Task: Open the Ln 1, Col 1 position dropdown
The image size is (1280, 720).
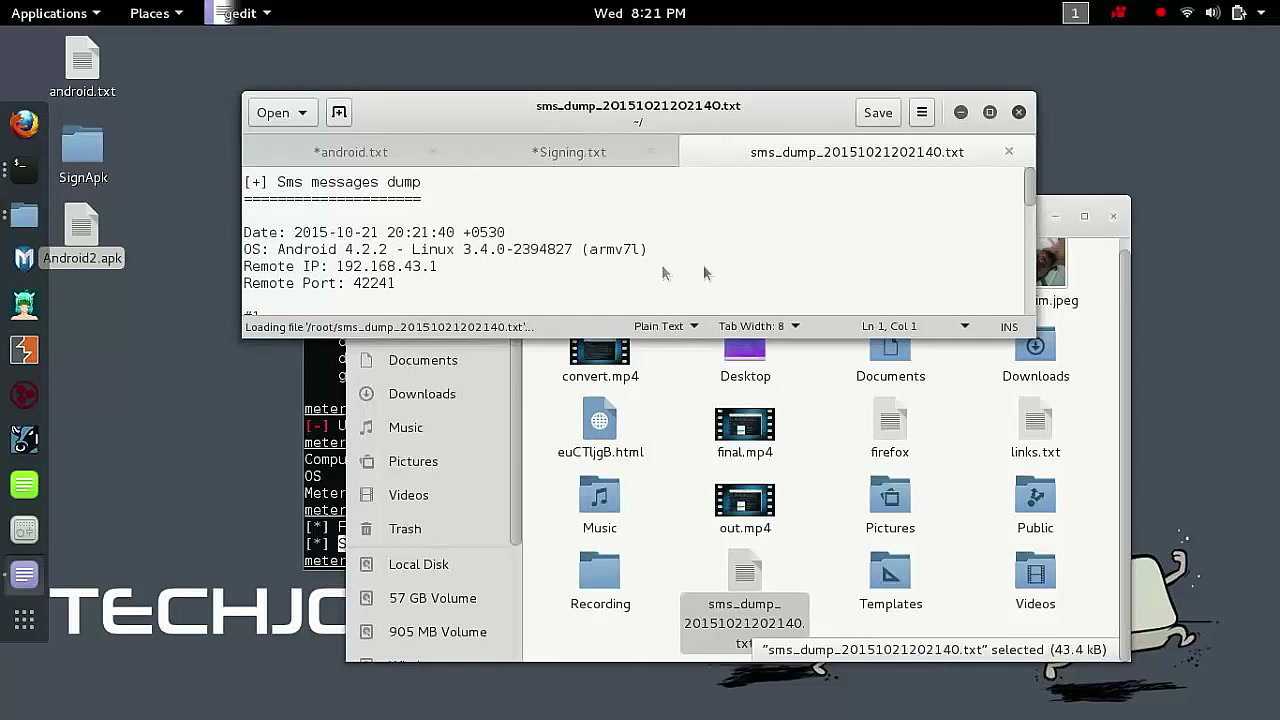Action: coord(915,326)
